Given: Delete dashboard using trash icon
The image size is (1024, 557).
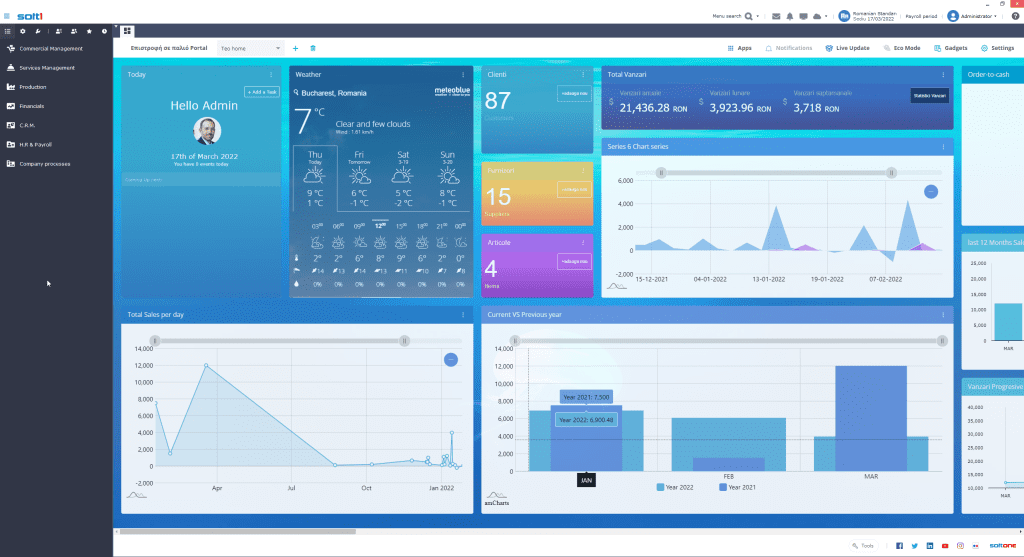Looking at the screenshot, I should pyautogui.click(x=312, y=48).
